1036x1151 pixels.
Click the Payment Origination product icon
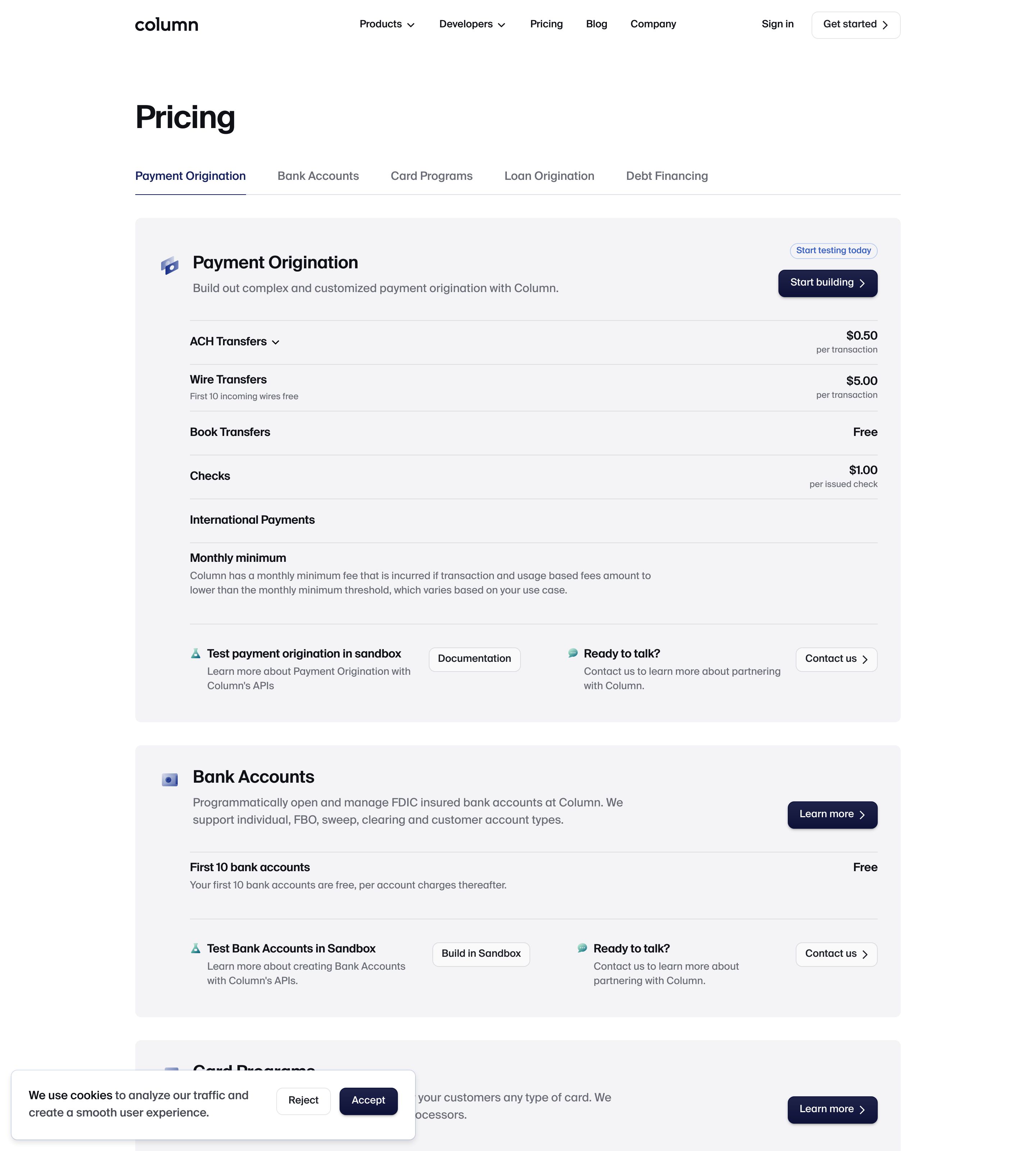169,265
